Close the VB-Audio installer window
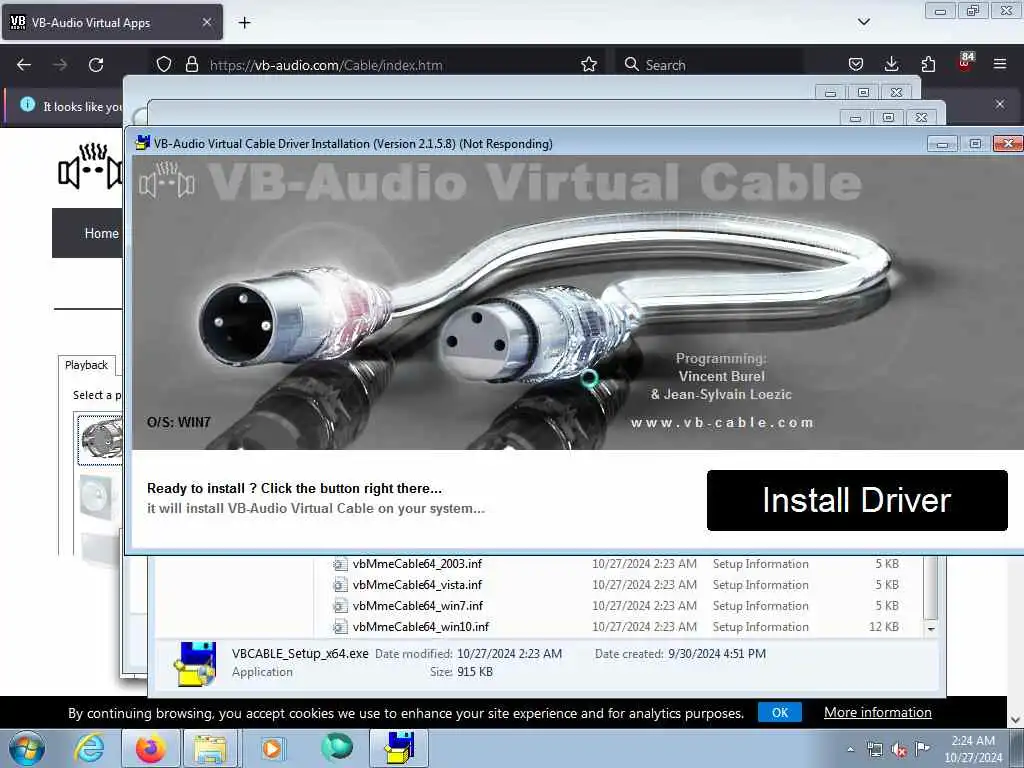1024x768 pixels. [1008, 144]
